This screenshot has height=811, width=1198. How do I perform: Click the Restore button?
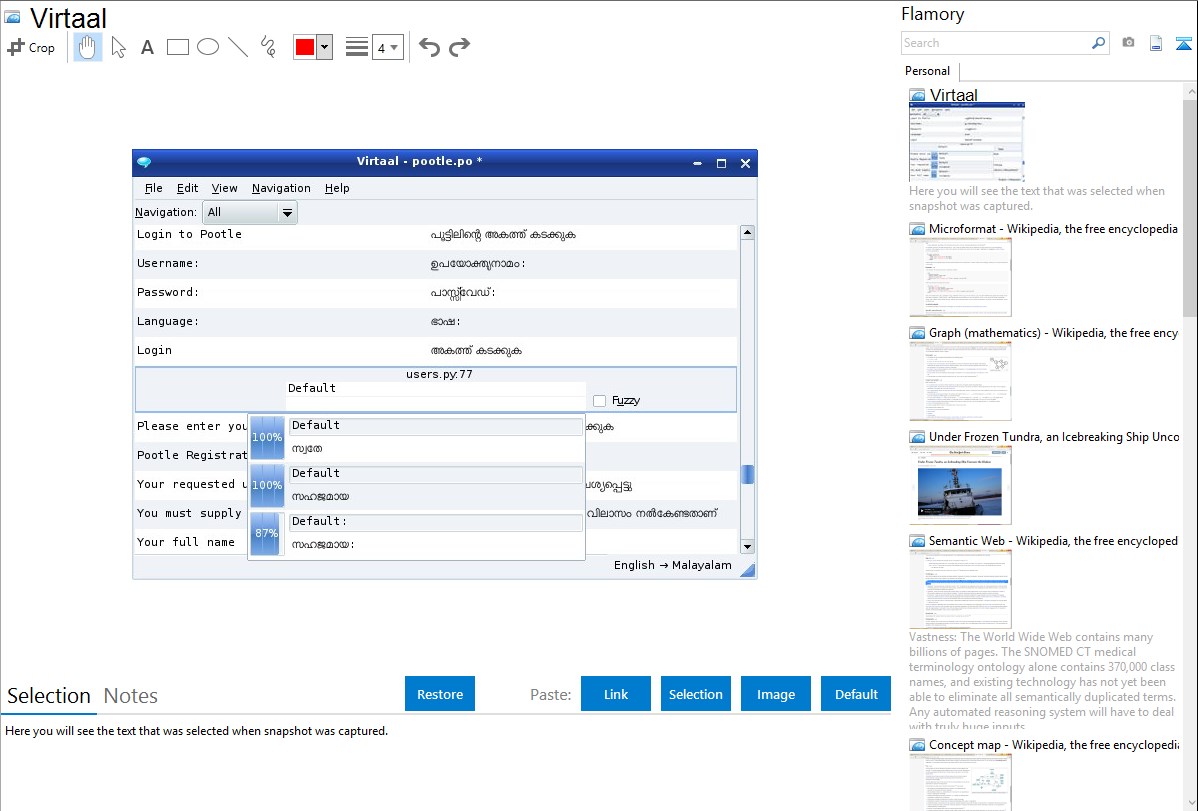(440, 694)
